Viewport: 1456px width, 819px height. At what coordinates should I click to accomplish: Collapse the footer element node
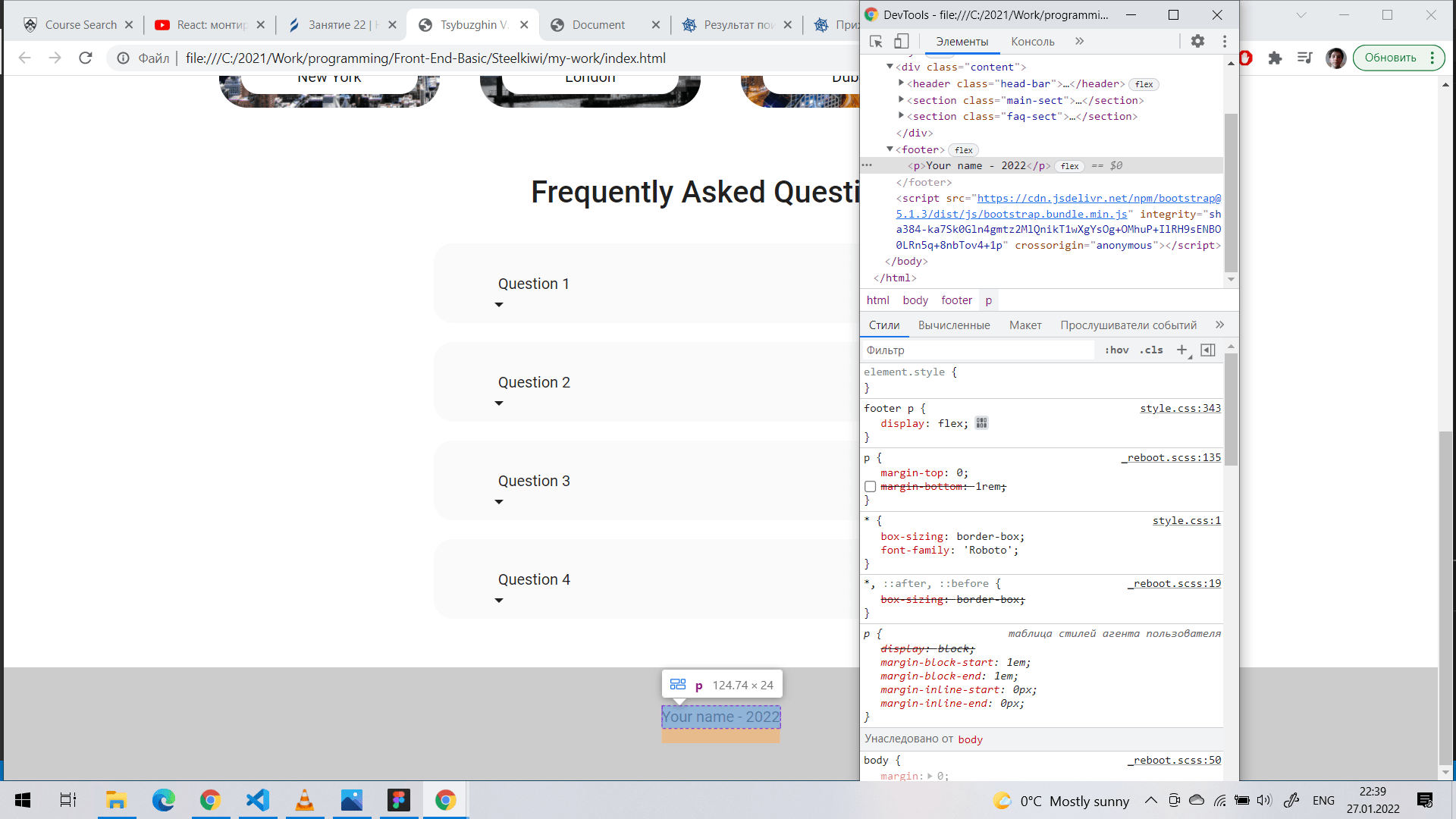[x=890, y=149]
